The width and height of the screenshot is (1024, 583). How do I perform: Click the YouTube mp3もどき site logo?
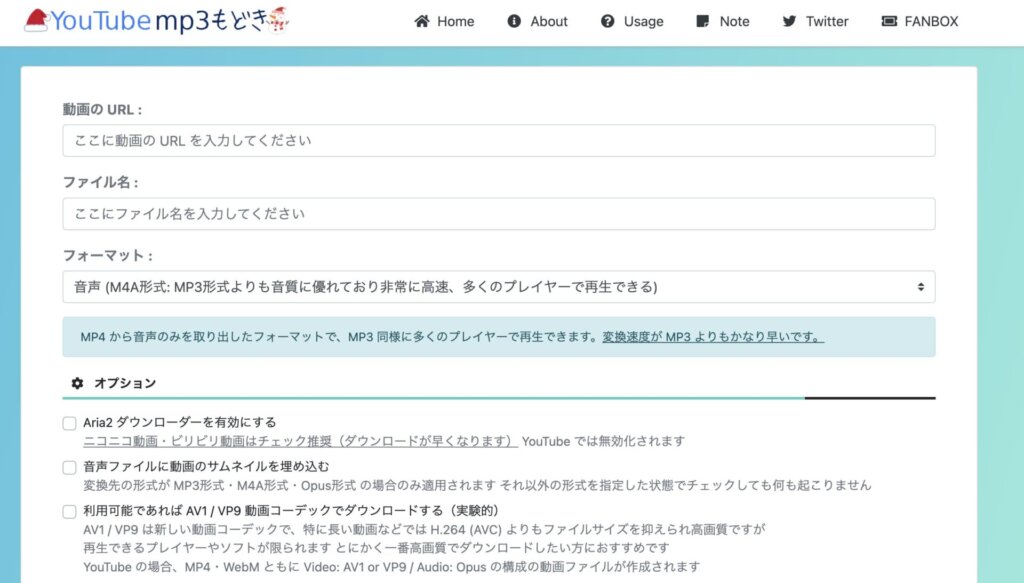[x=157, y=20]
